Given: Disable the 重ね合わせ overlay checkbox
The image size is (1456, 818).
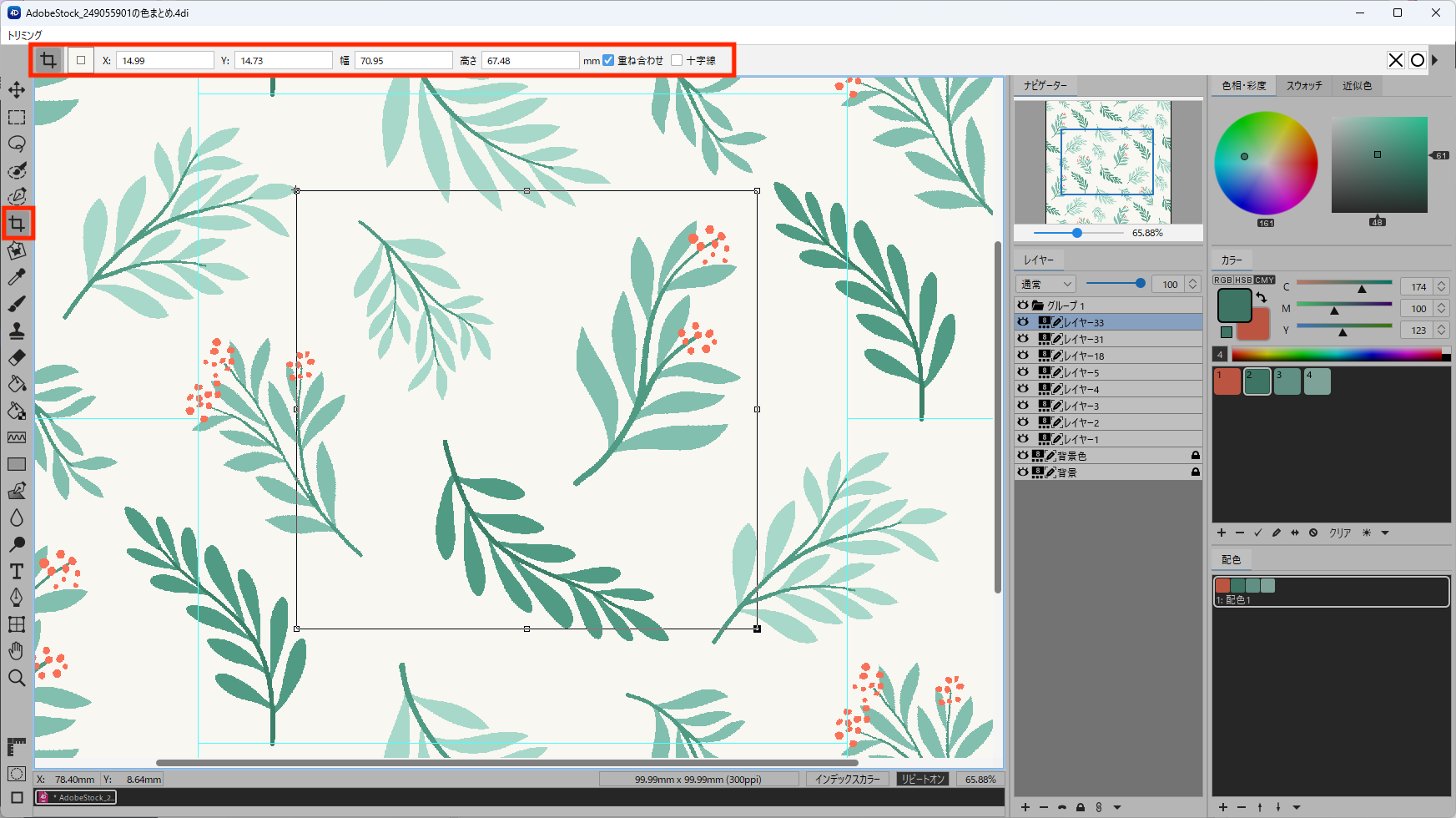Looking at the screenshot, I should 608,60.
